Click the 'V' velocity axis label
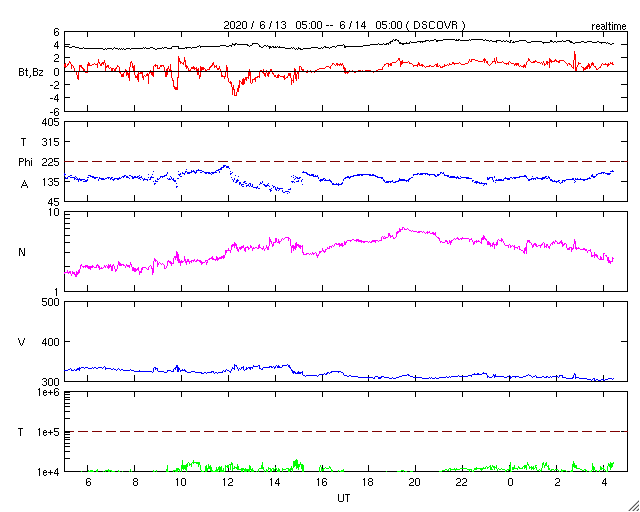 (x=22, y=342)
